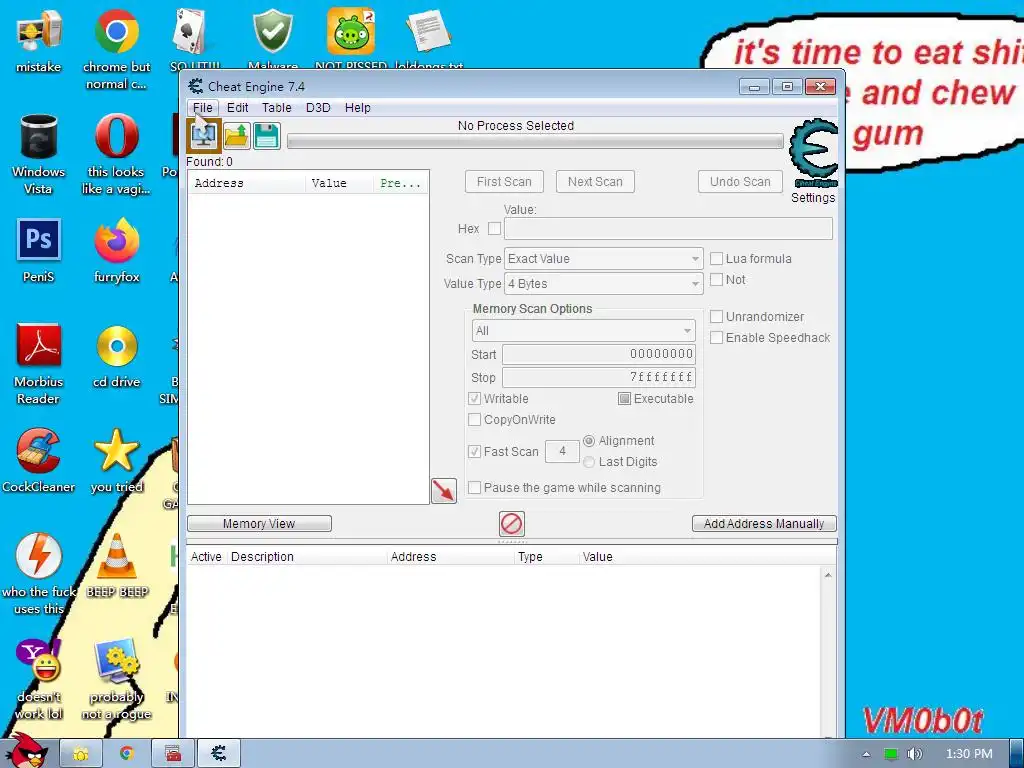Screen dimensions: 1024x768
Task: Open Memory View
Action: click(259, 524)
